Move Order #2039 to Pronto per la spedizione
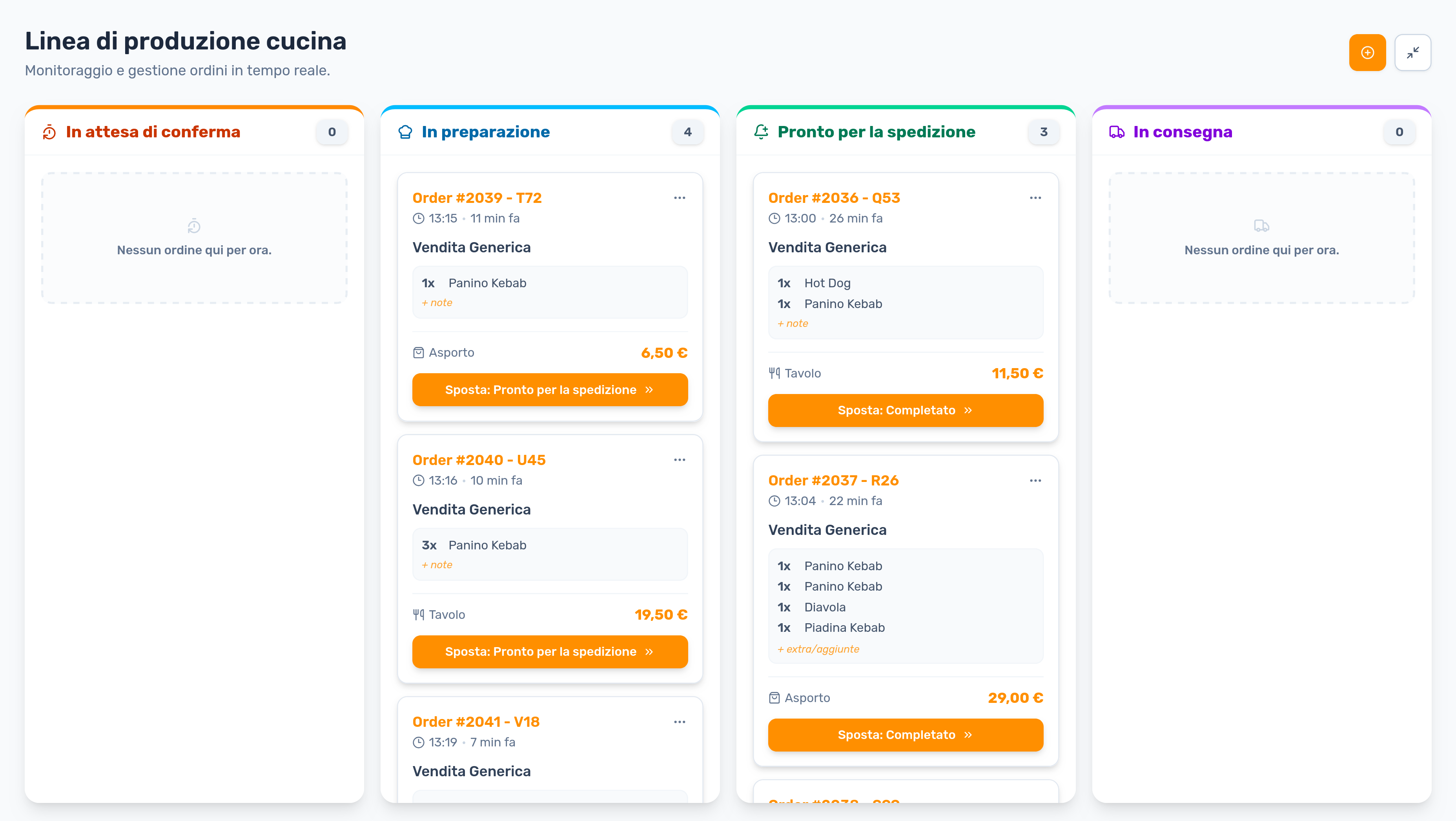The height and width of the screenshot is (821, 1456). 549,390
